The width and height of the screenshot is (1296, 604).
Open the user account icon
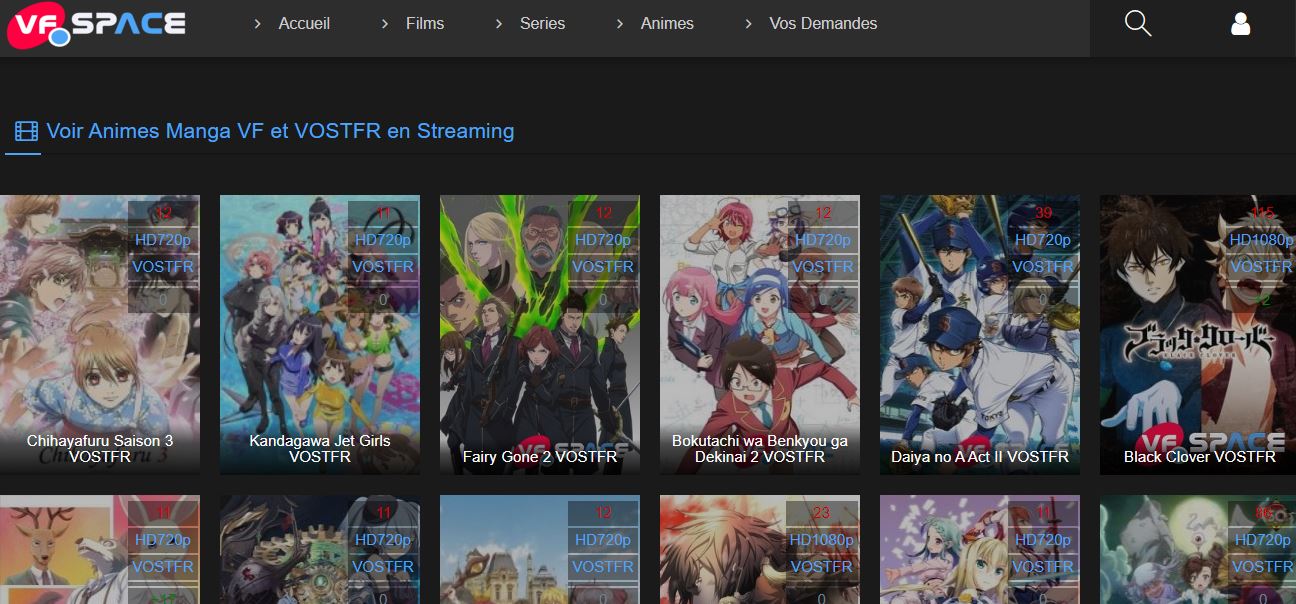[1240, 24]
